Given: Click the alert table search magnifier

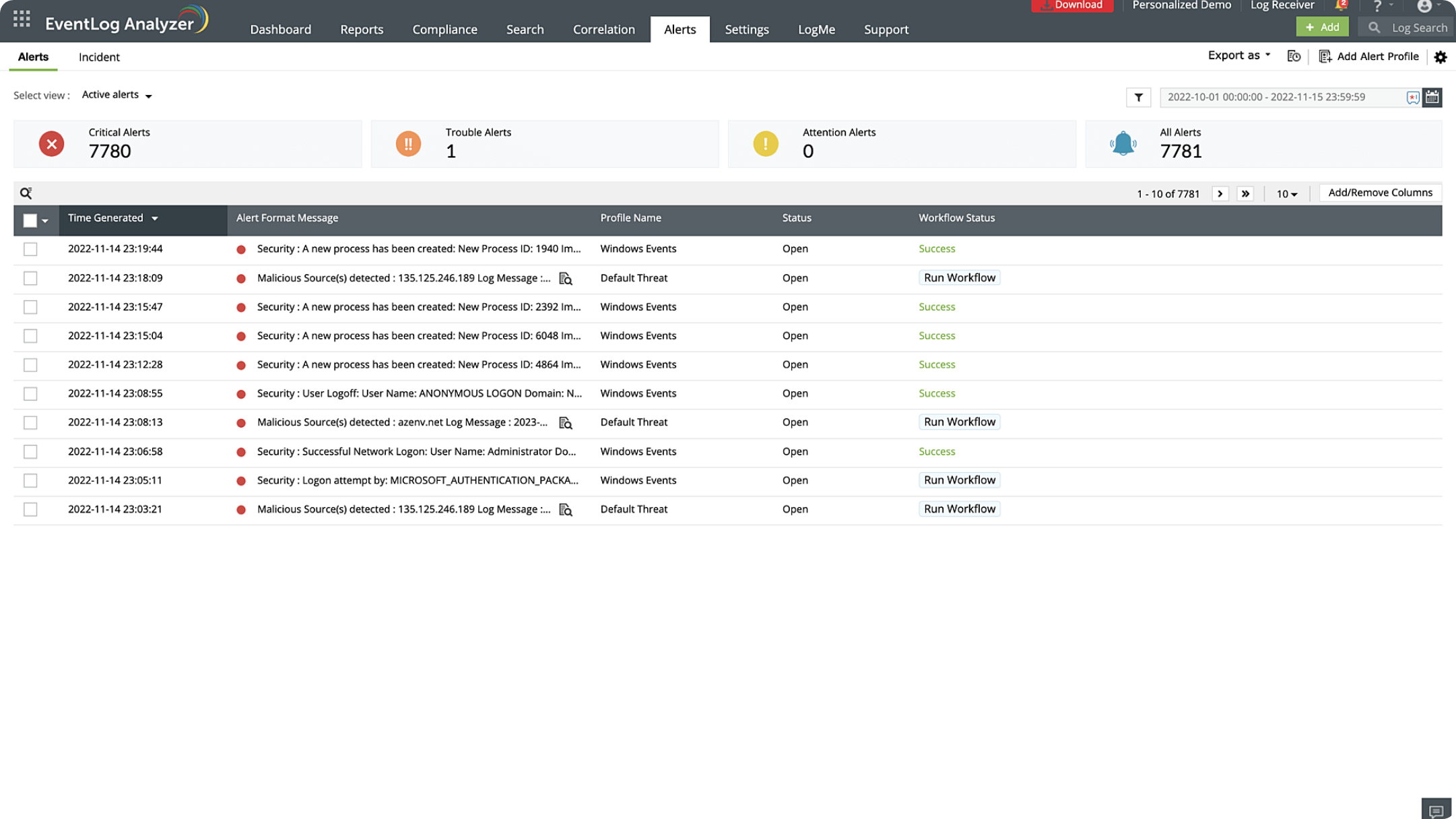Looking at the screenshot, I should tap(26, 193).
